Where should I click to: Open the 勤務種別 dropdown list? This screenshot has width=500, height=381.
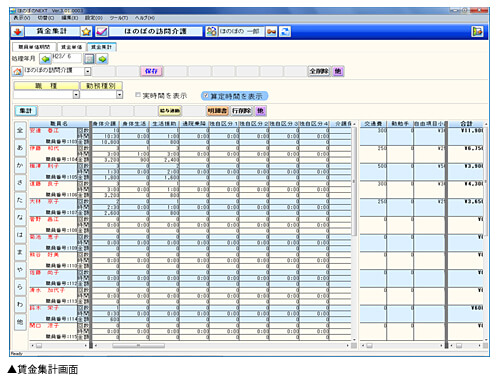coord(120,95)
